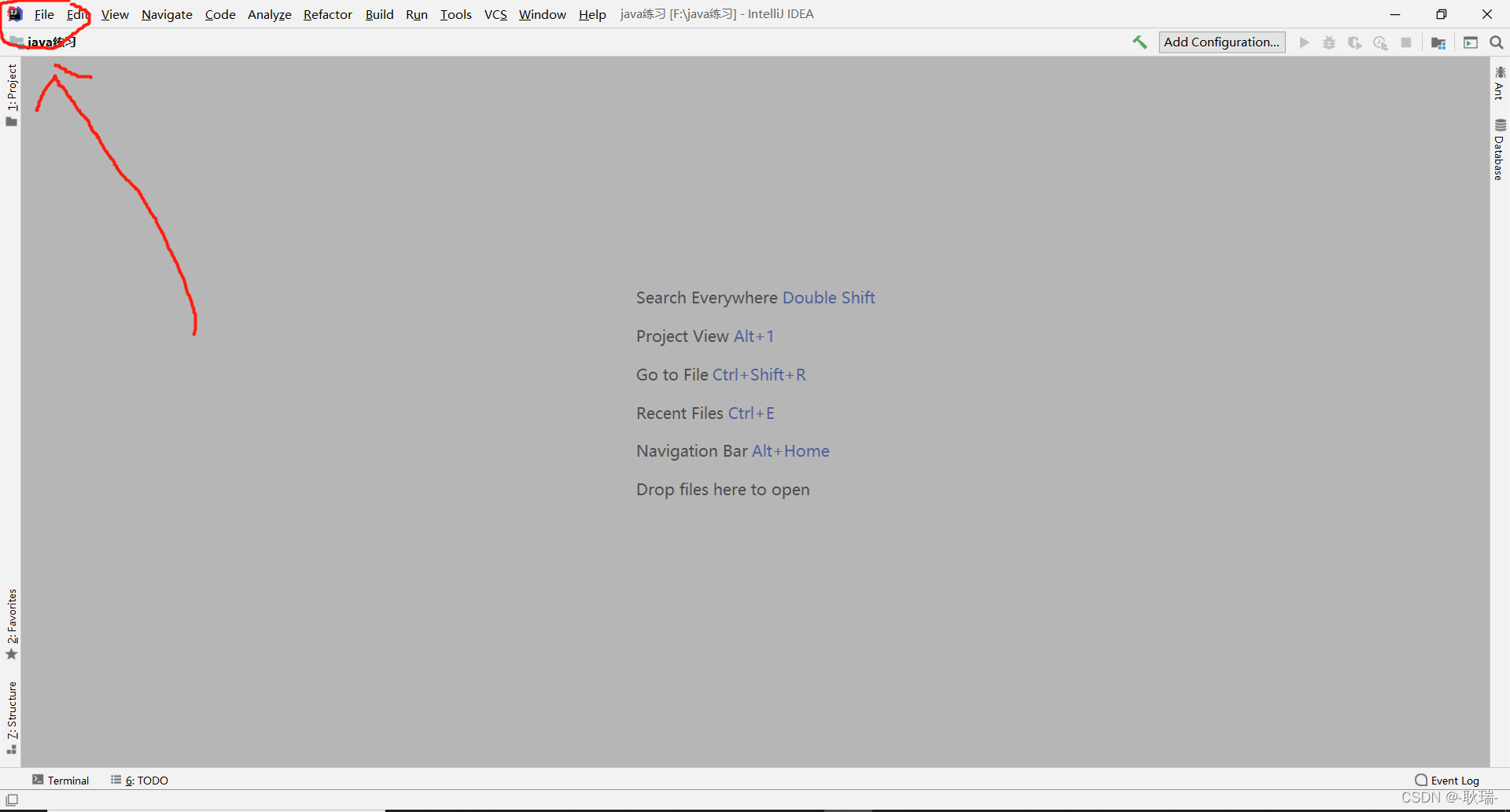This screenshot has width=1510, height=812.
Task: Close the IntelliJ IDEA window
Action: click(1486, 14)
